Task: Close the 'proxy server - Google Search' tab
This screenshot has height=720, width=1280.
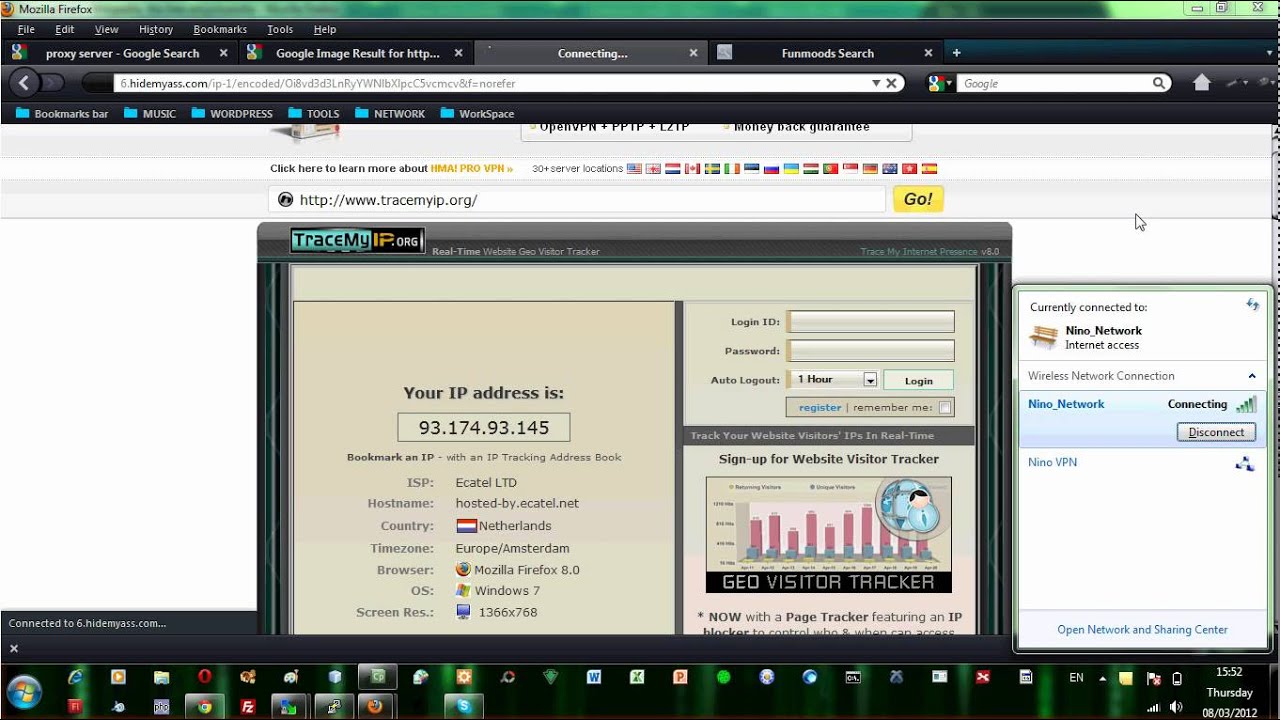Action: 223,53
